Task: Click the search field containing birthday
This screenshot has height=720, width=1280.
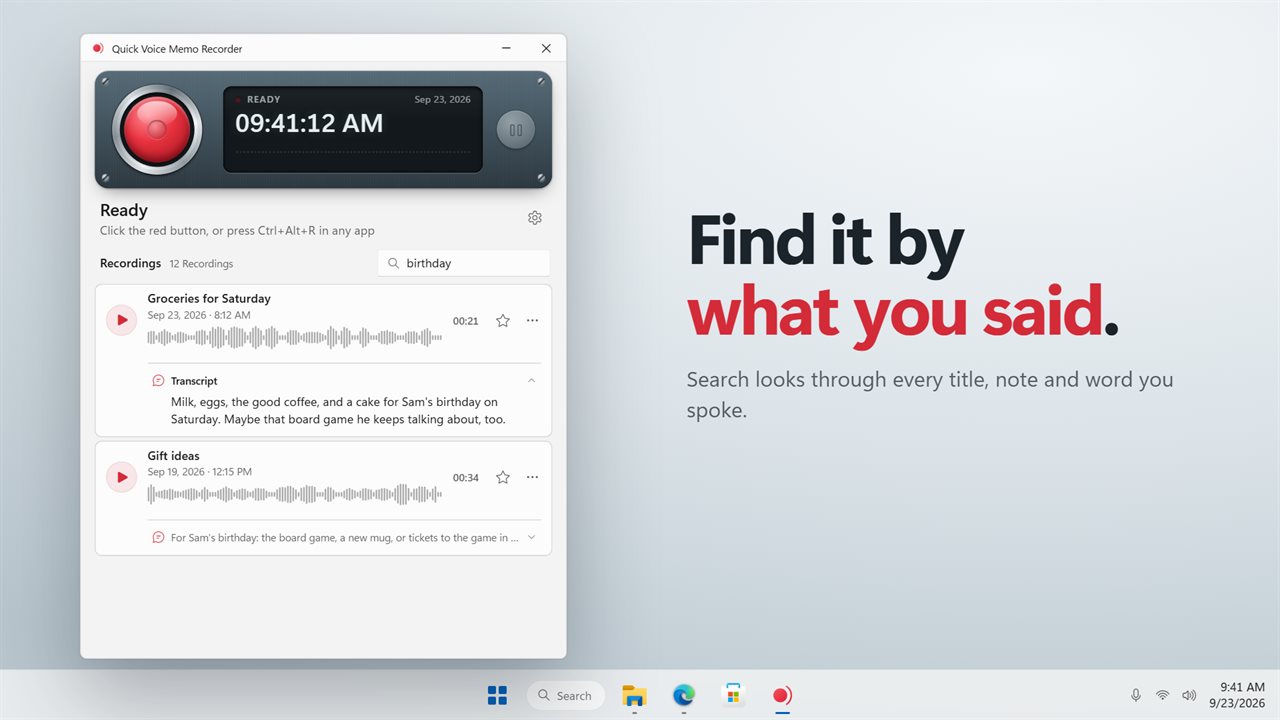Action: [x=464, y=263]
